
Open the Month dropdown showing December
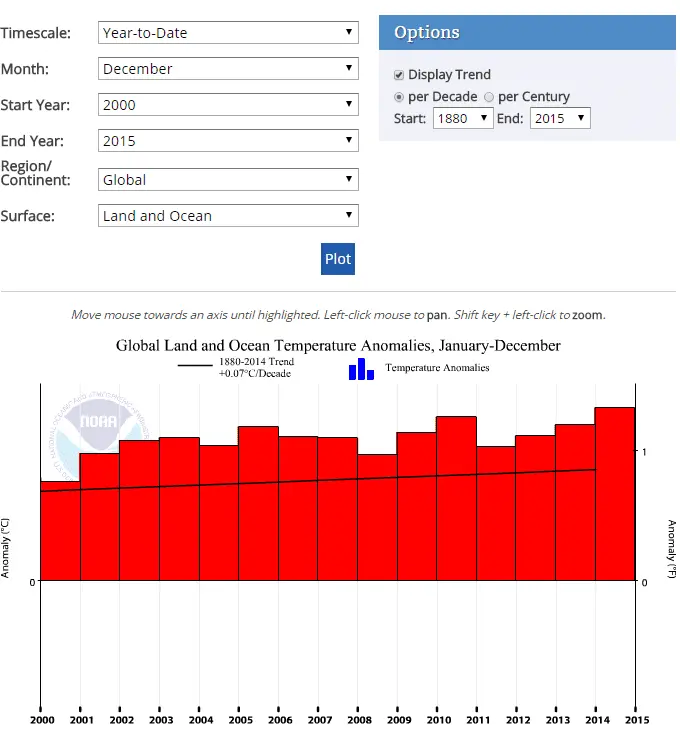click(x=228, y=68)
